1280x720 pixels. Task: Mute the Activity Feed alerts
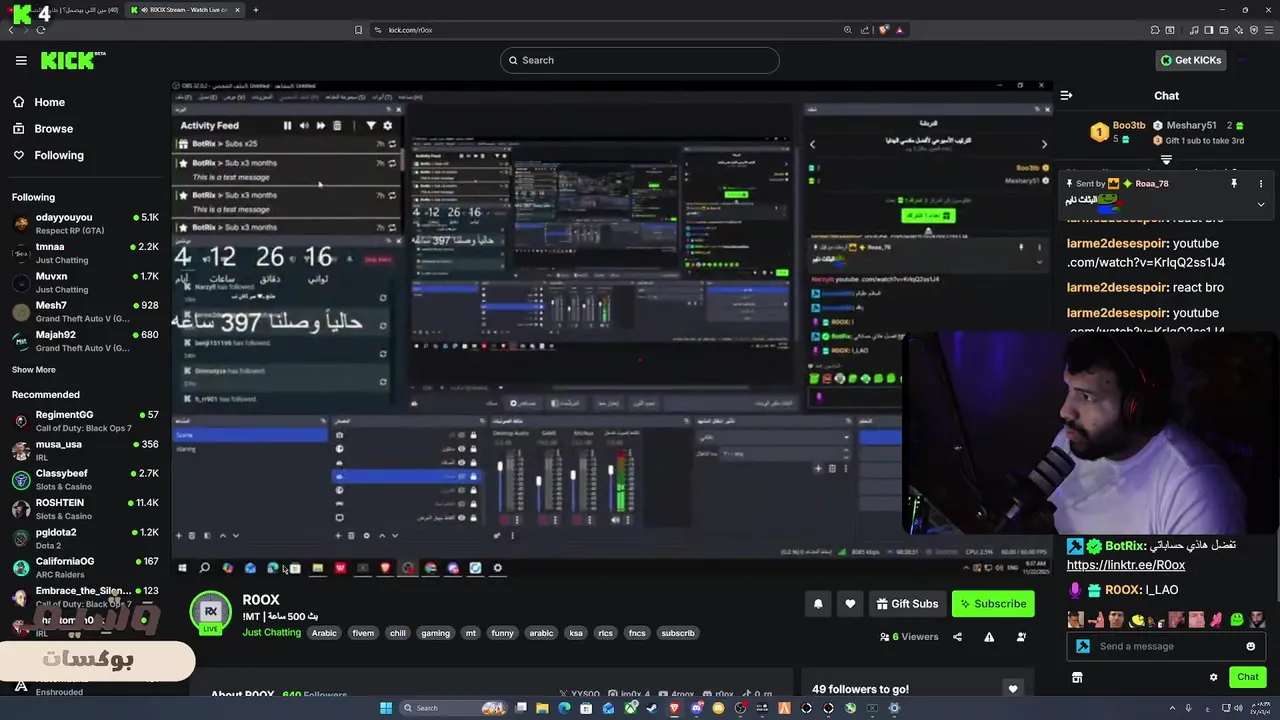pyautogui.click(x=304, y=126)
